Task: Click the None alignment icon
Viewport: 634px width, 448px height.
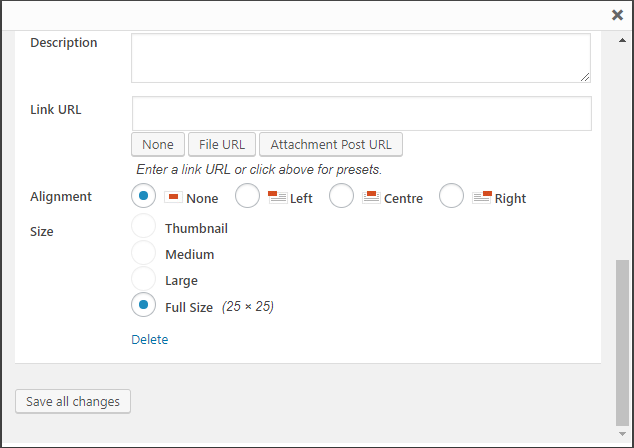Action: (x=173, y=197)
